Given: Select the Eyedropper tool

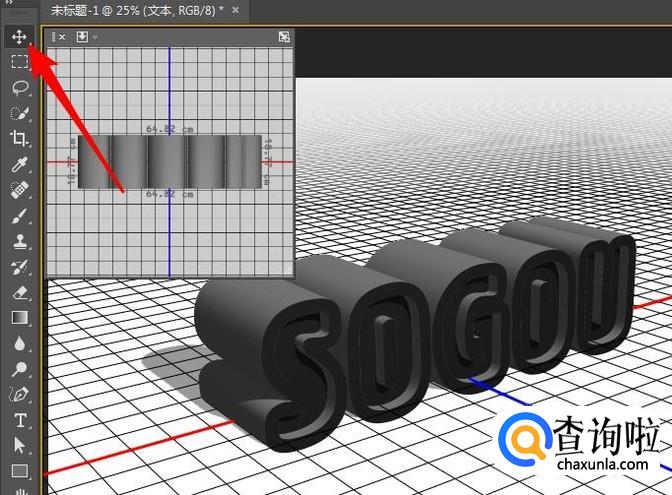Looking at the screenshot, I should click(20, 164).
